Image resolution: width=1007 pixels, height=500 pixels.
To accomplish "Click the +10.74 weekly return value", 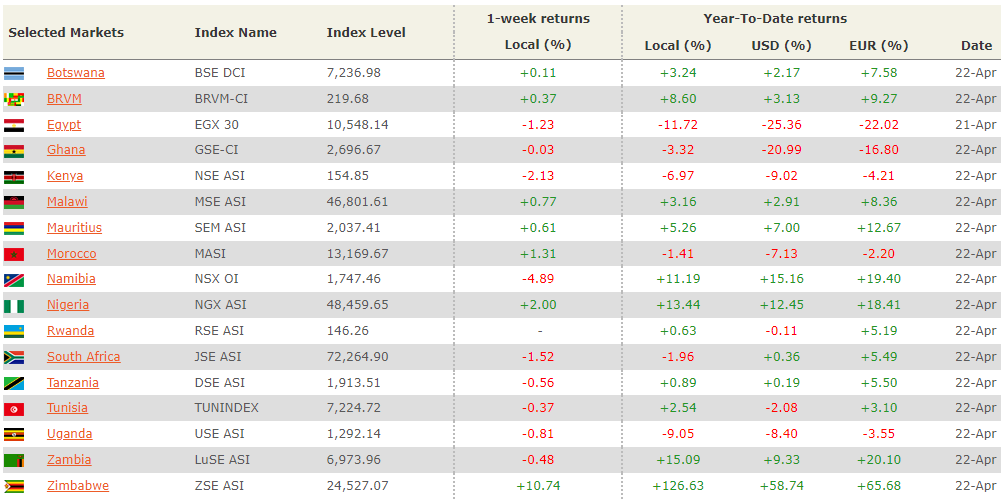I will [x=538, y=486].
